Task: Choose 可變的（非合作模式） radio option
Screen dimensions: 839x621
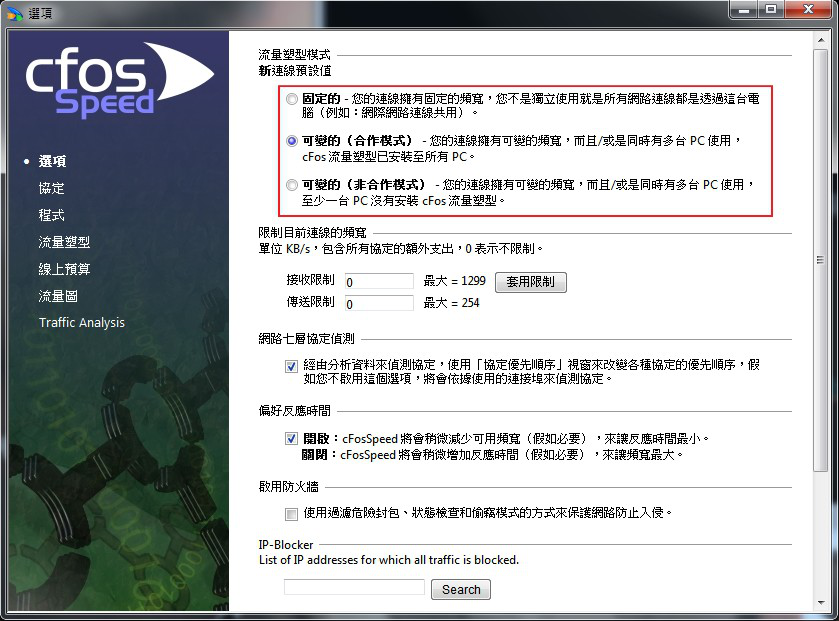Action: [292, 185]
